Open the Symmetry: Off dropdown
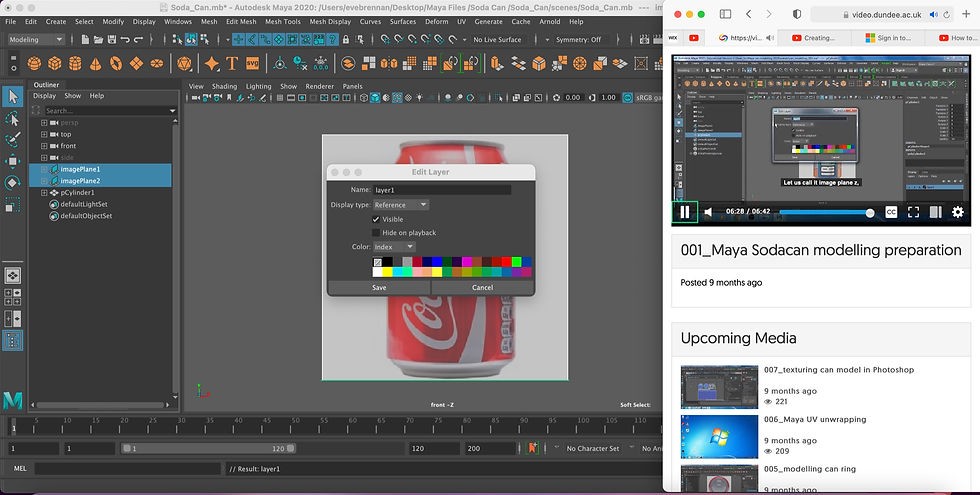Image resolution: width=980 pixels, height=495 pixels. (x=578, y=39)
